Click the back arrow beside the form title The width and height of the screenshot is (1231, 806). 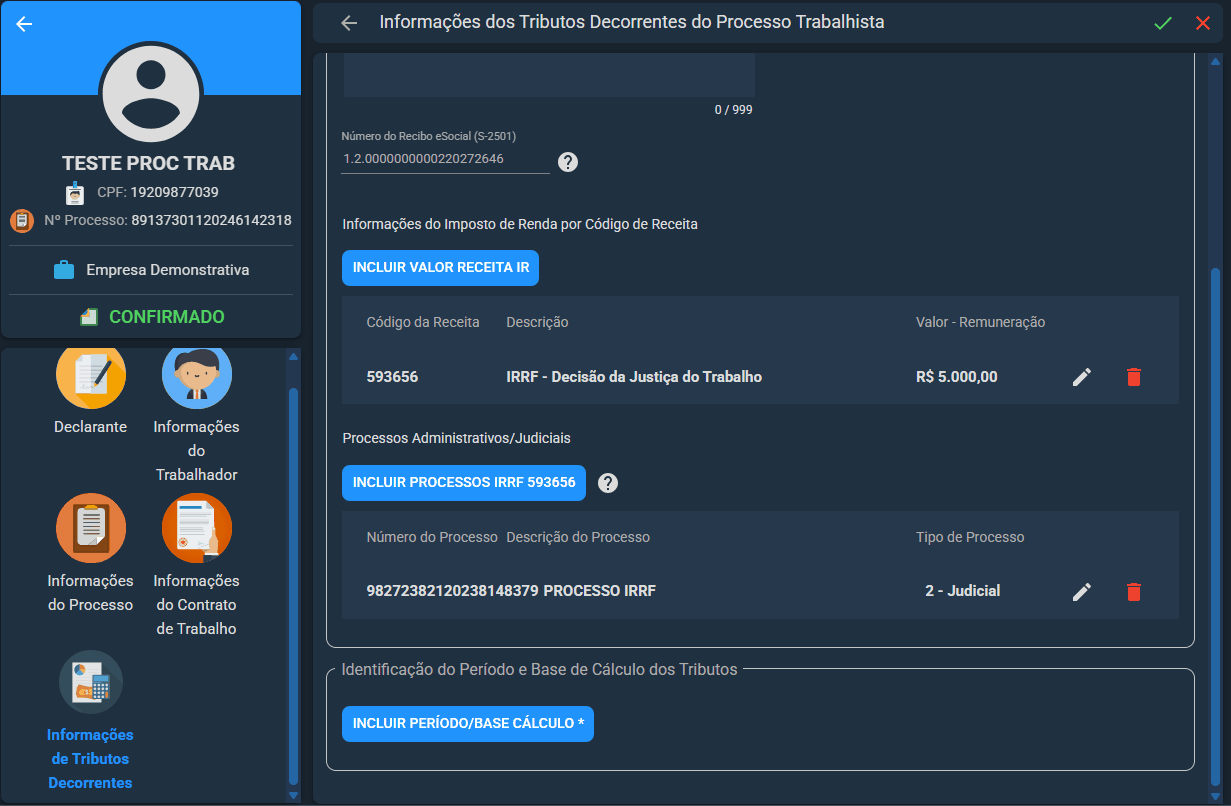(349, 23)
